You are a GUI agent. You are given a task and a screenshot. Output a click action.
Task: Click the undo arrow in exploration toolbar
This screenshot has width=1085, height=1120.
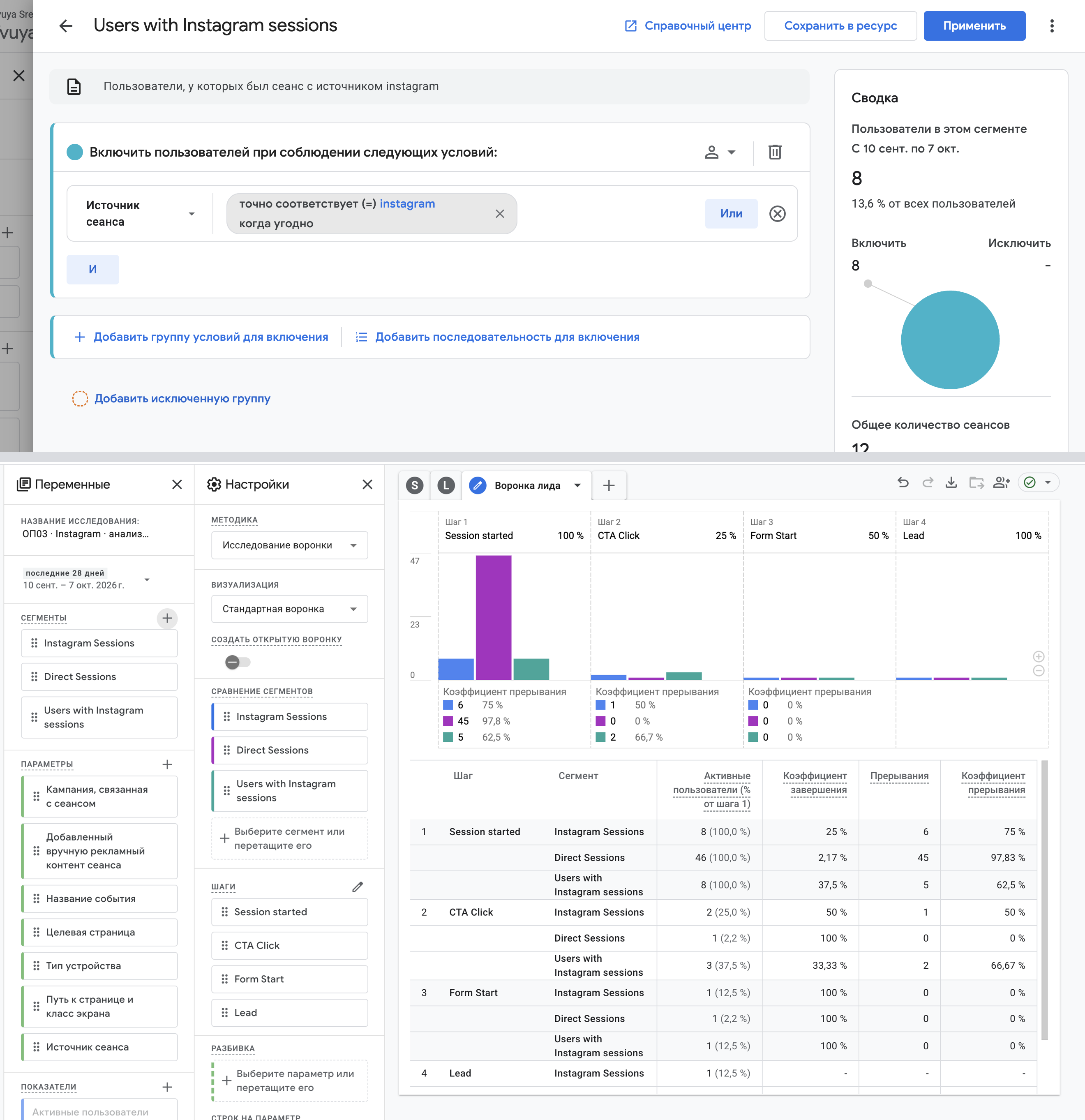[x=903, y=483]
